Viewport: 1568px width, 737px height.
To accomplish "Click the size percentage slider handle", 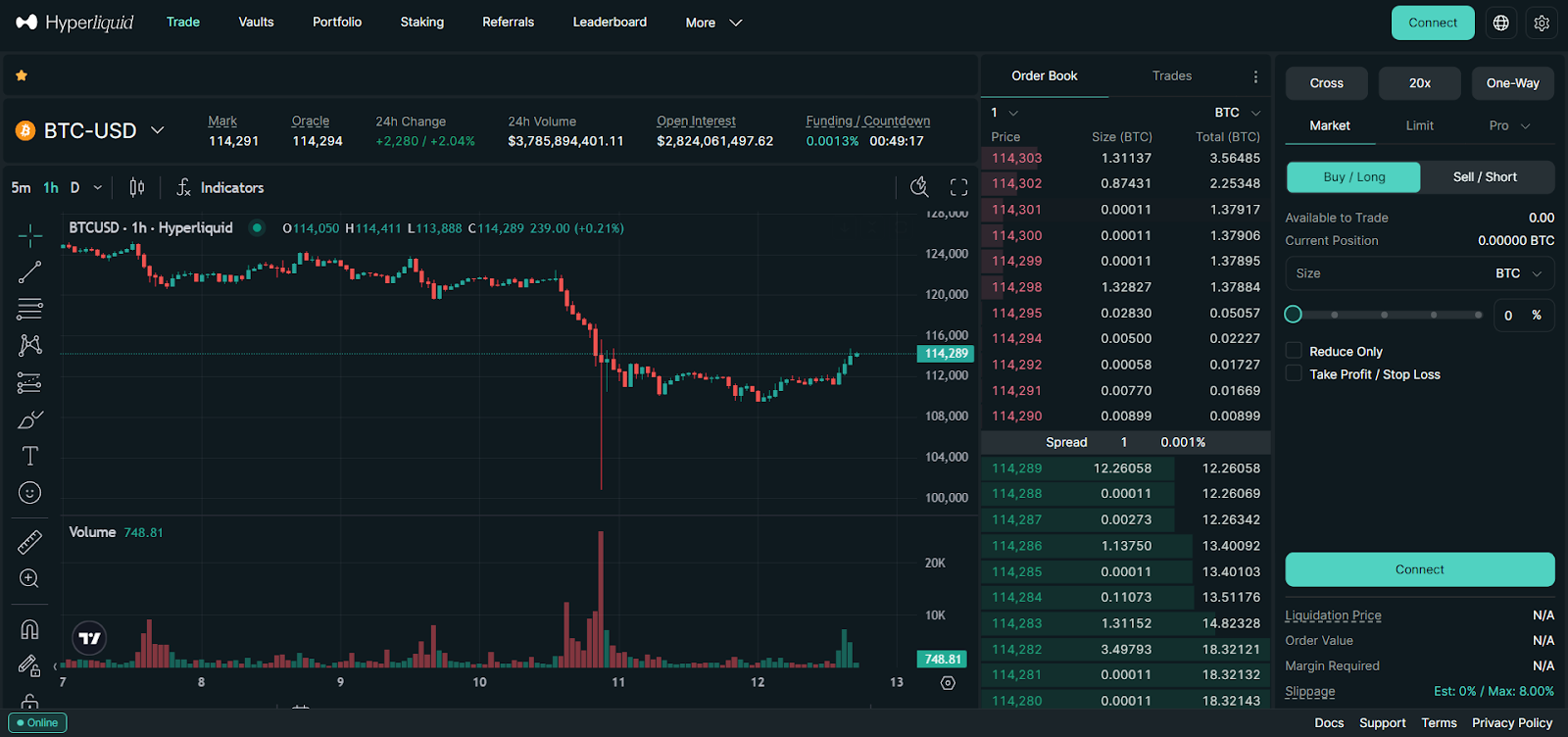I will [x=1294, y=315].
